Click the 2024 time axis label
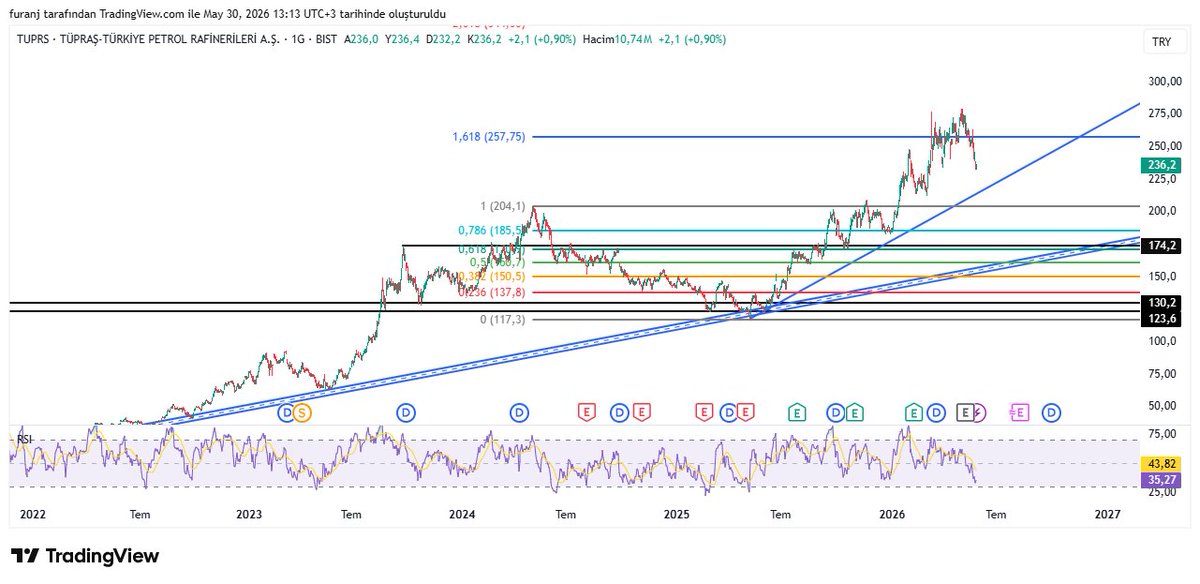1200x584 pixels. (462, 514)
